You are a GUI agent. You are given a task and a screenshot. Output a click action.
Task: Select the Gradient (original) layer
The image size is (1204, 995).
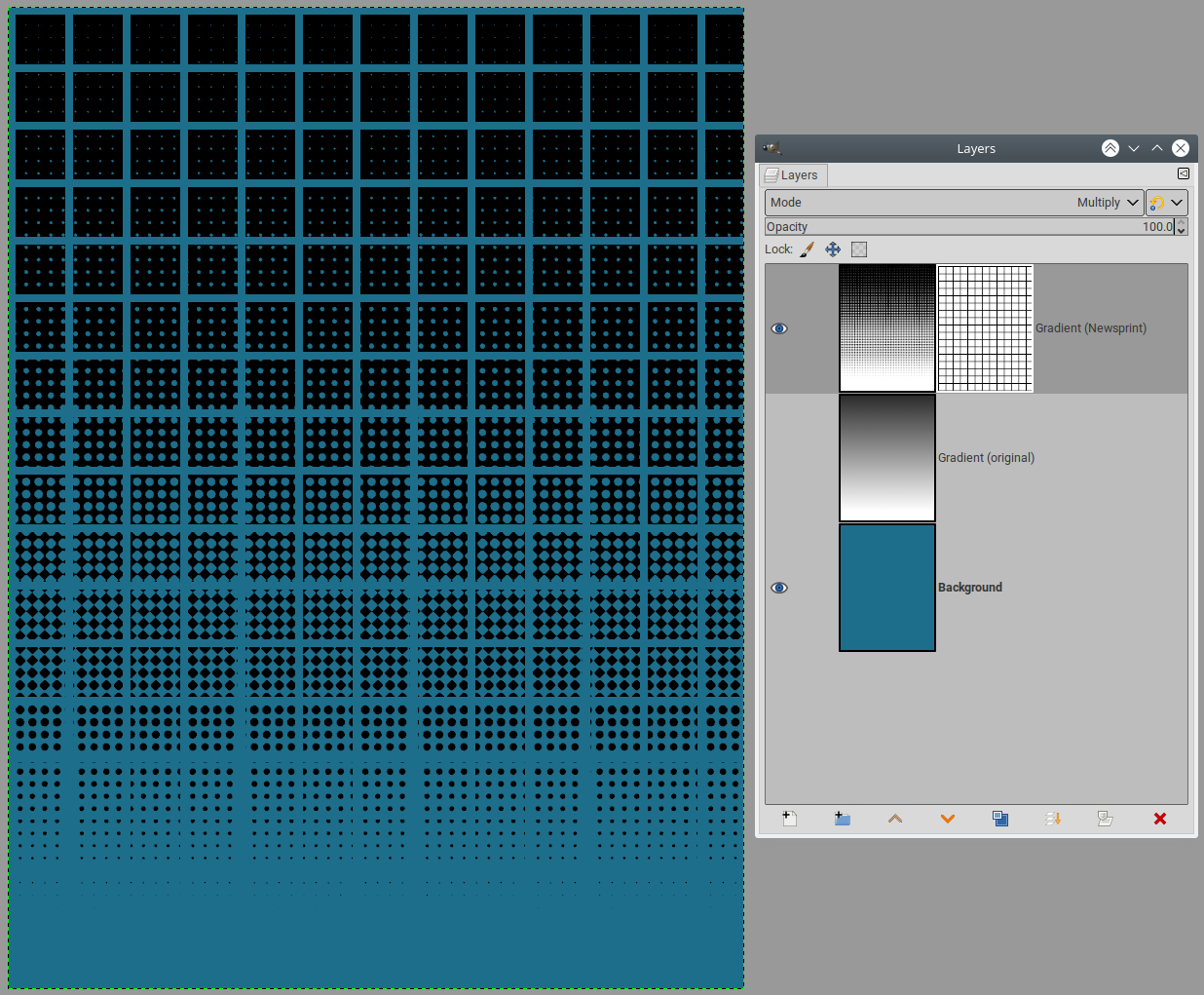tap(986, 458)
